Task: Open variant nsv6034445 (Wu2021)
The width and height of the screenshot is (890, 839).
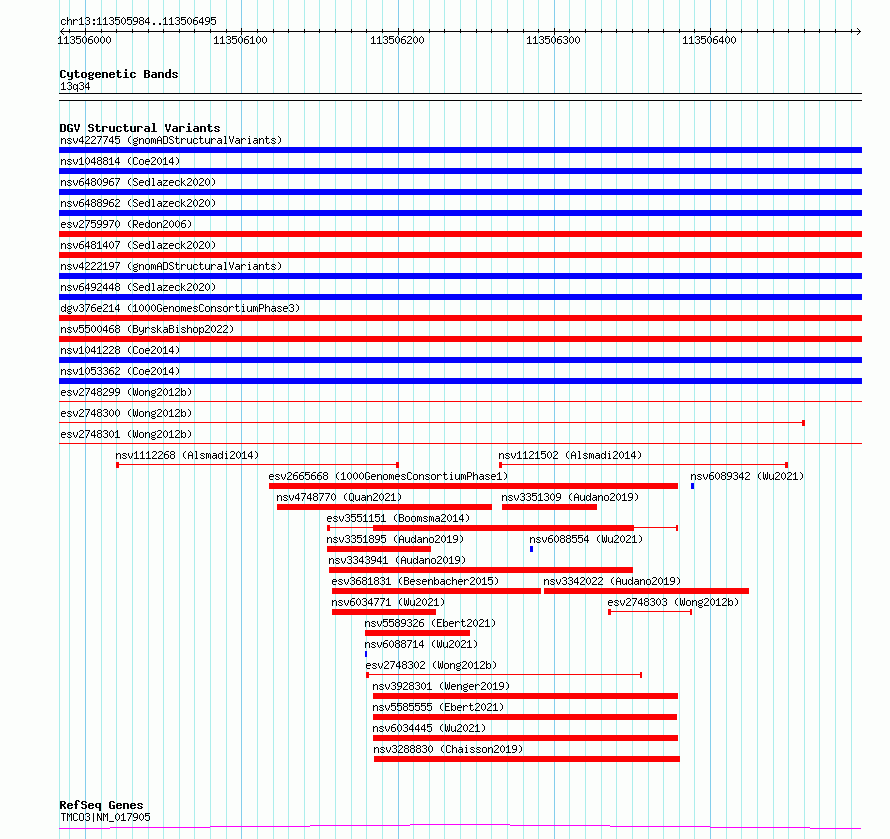Action: click(x=429, y=728)
